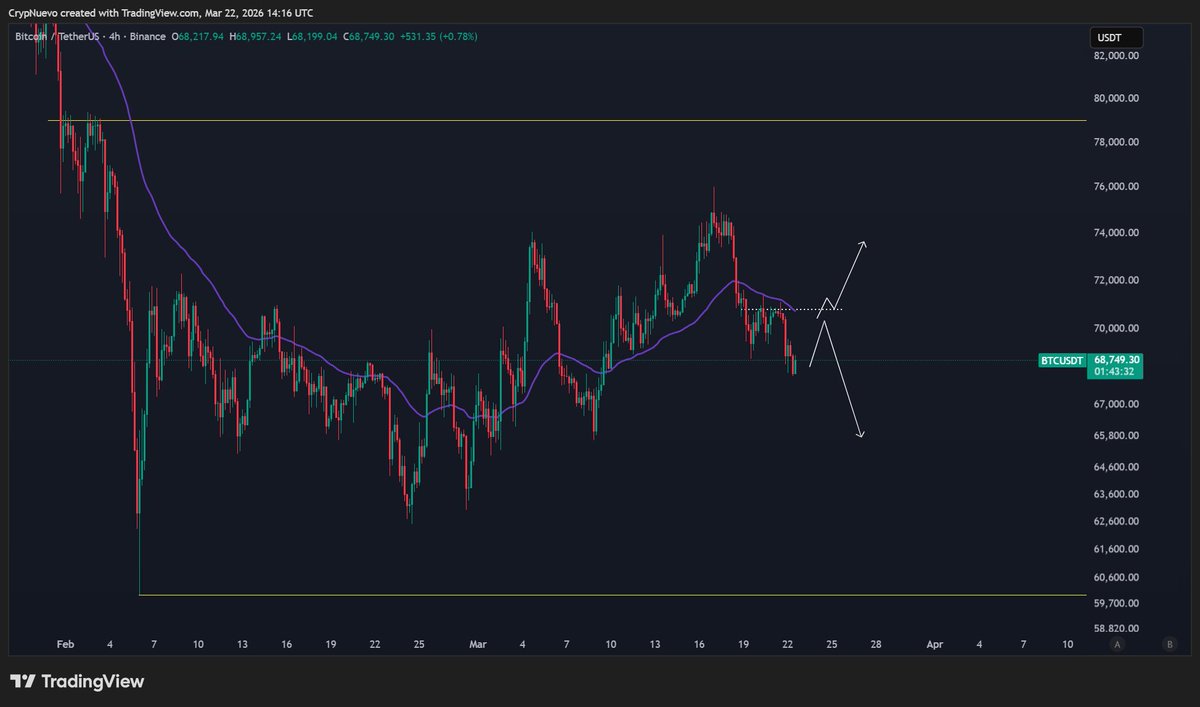This screenshot has width=1200, height=707.
Task: Click the 58,820.00 price axis label
Action: [x=1117, y=628]
